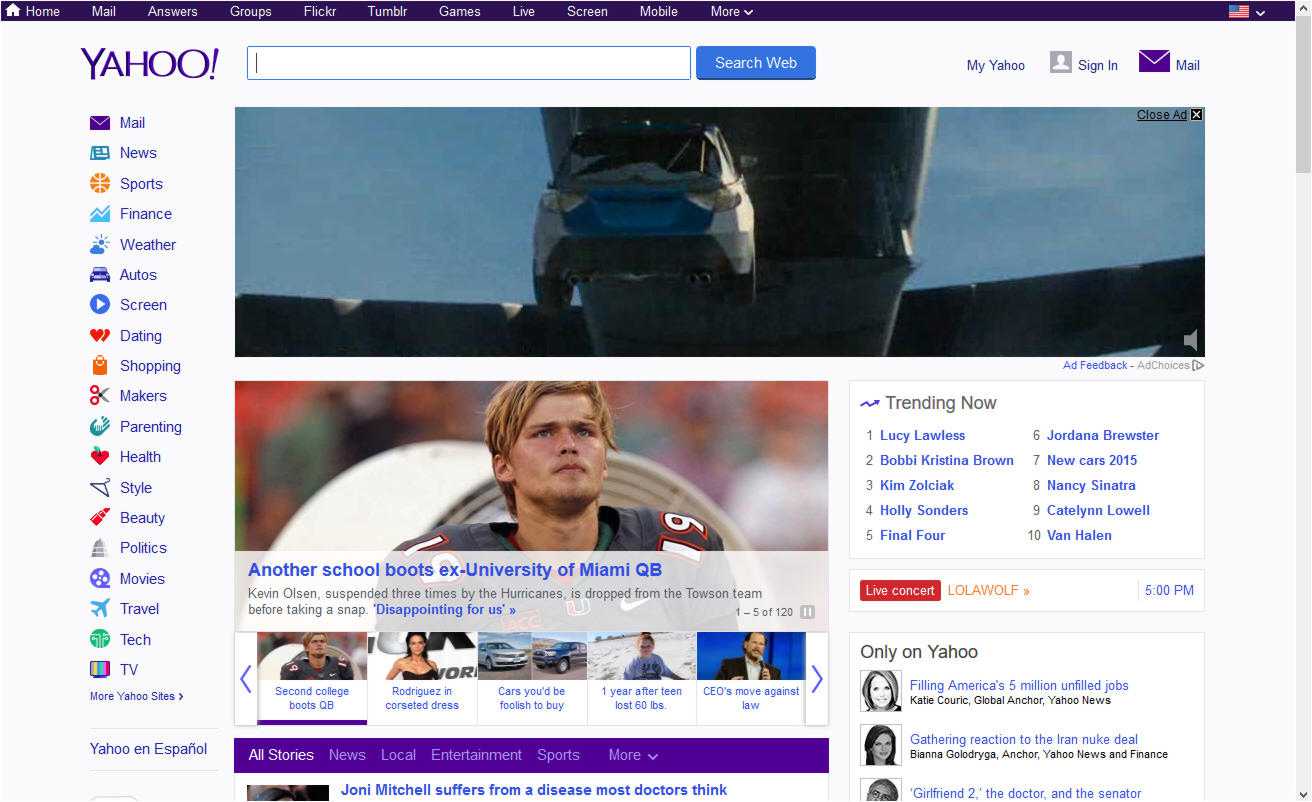Click the Travel airplane icon
This screenshot has height=802, width=1312.
coord(100,609)
